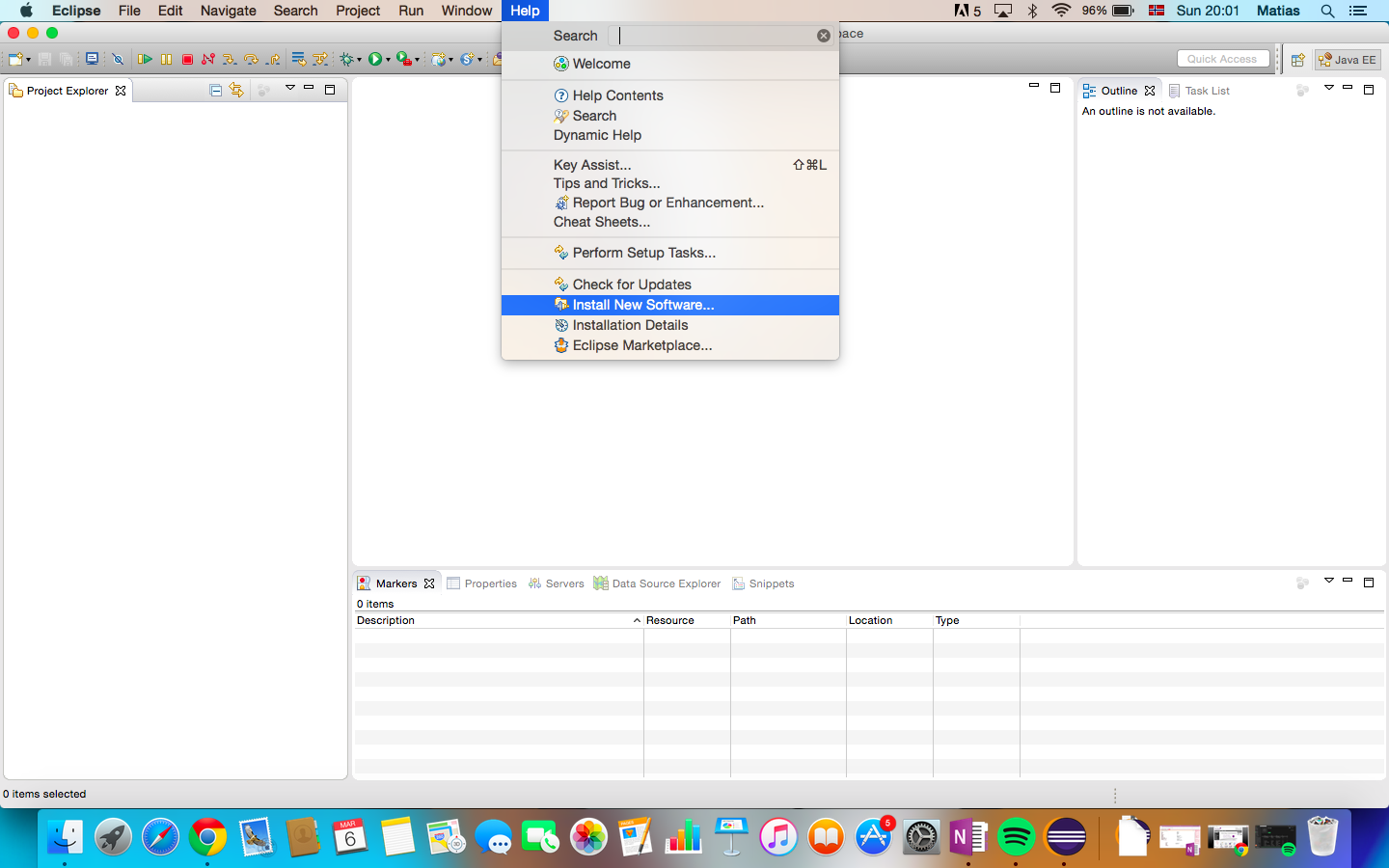
Task: Collapse All in Project Explorer
Action: [215, 90]
